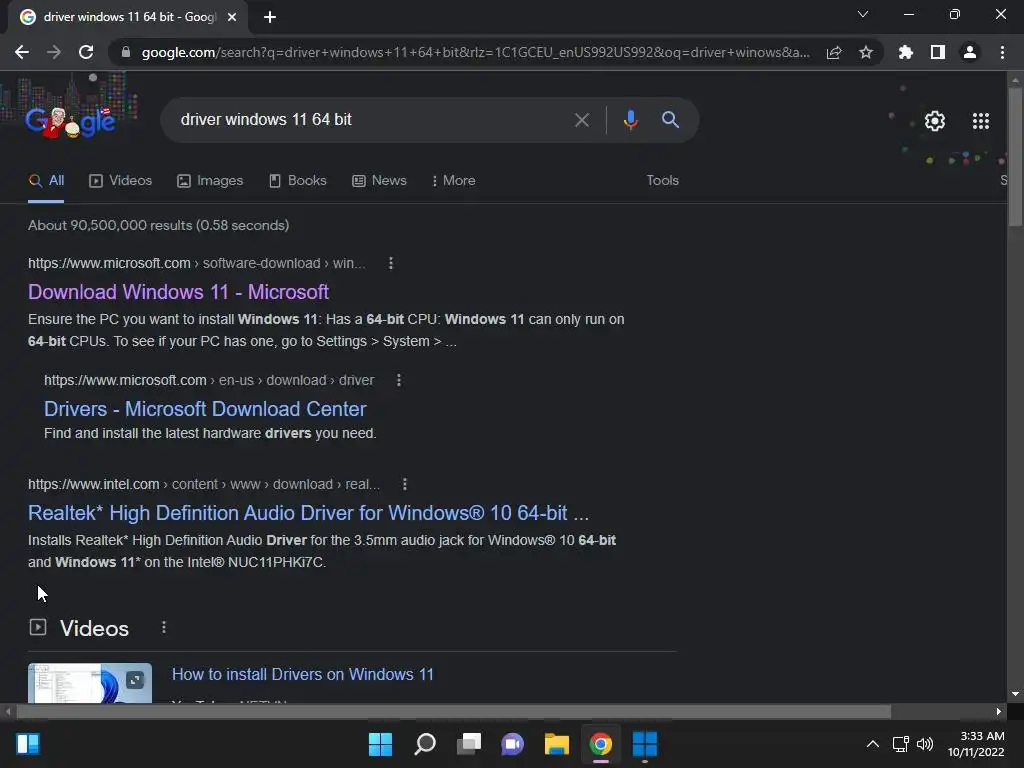This screenshot has height=768, width=1024.
Task: Click the Google doodle logo
Action: (x=71, y=121)
